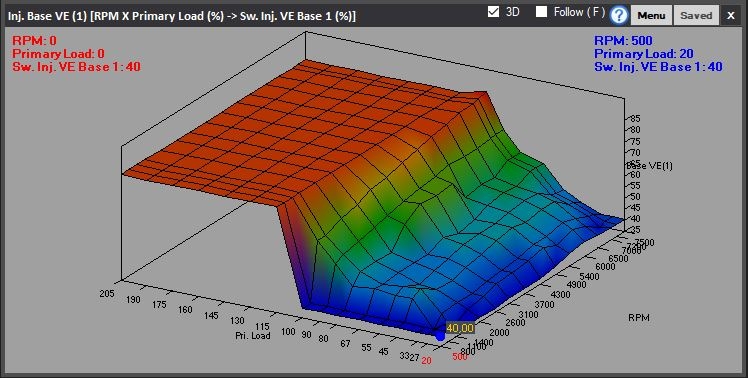Click the 50 VE axis label

pyautogui.click(x=636, y=197)
